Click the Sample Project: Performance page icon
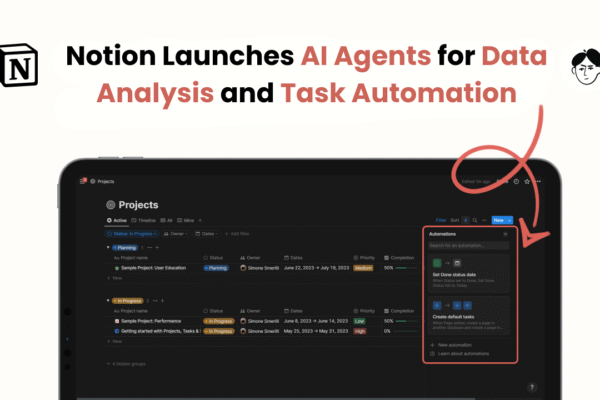 (117, 321)
